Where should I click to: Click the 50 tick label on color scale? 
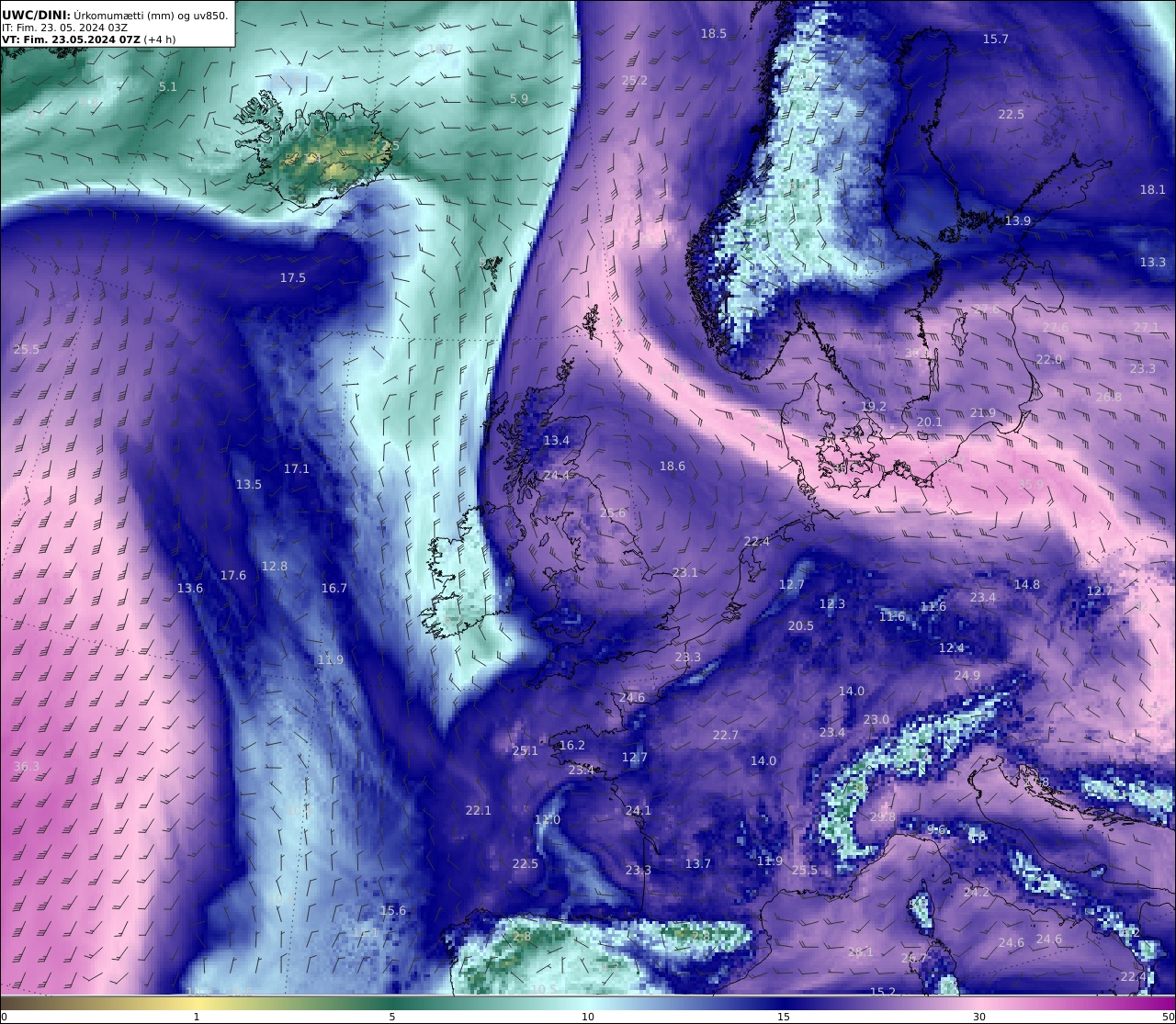[x=1168, y=1017]
